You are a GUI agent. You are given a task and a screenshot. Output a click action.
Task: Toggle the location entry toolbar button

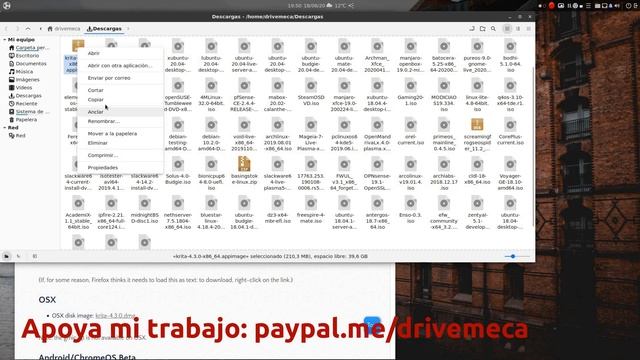click(x=472, y=29)
